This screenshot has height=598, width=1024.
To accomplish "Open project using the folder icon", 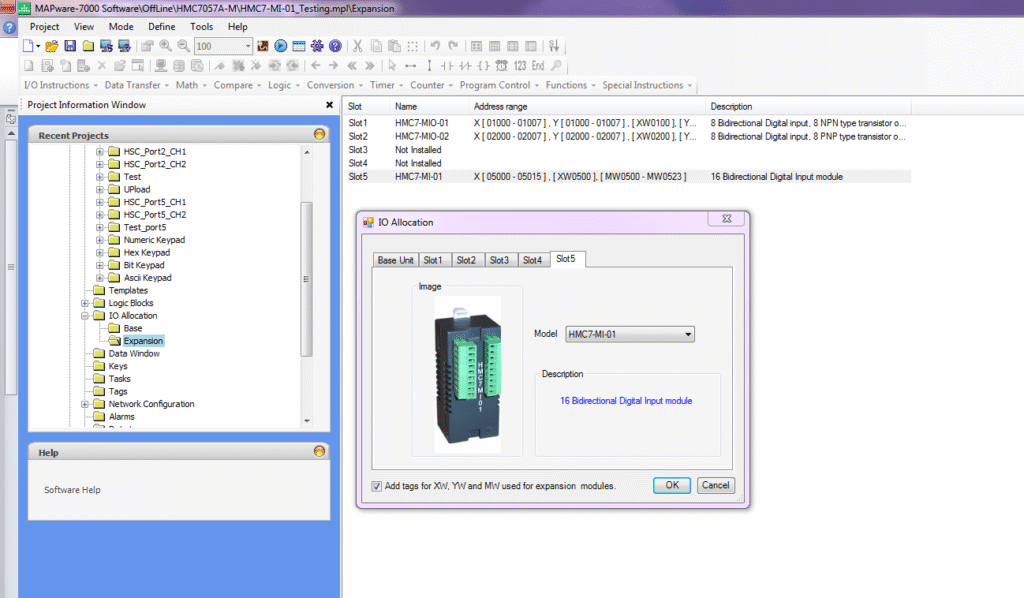I will click(52, 46).
